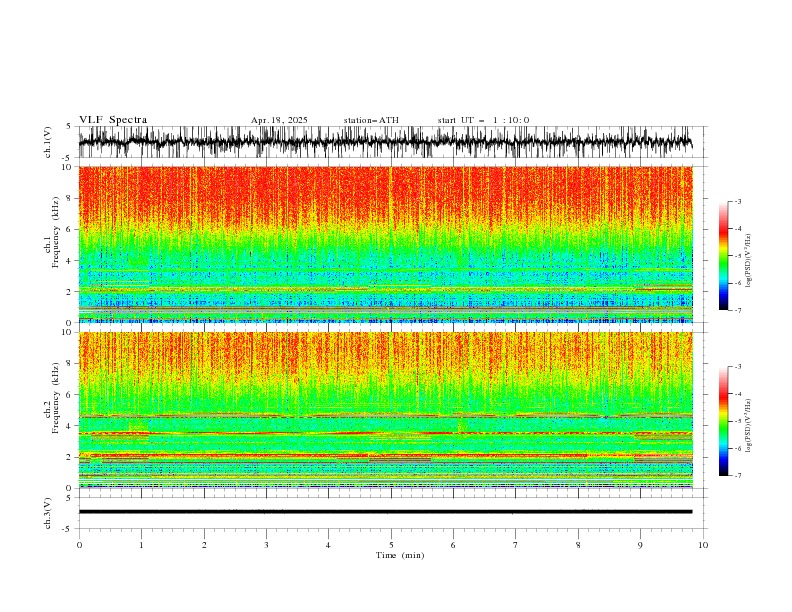The width and height of the screenshot is (792, 612).
Task: Click the lower PSD color scale bar
Action: (x=723, y=421)
